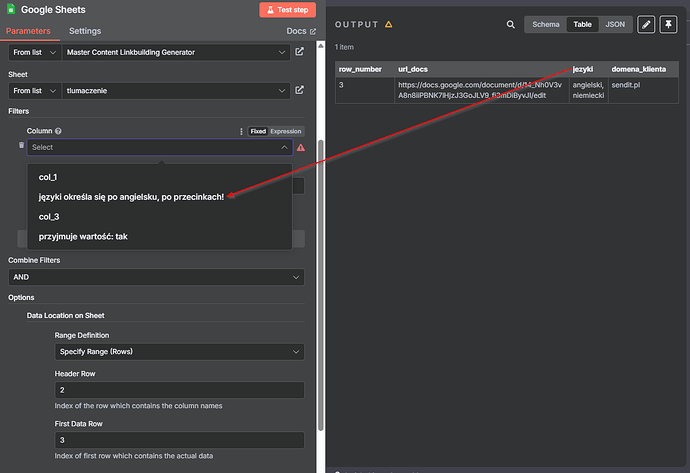Click the help question mark next to Column
690x473 pixels.
(x=59, y=131)
